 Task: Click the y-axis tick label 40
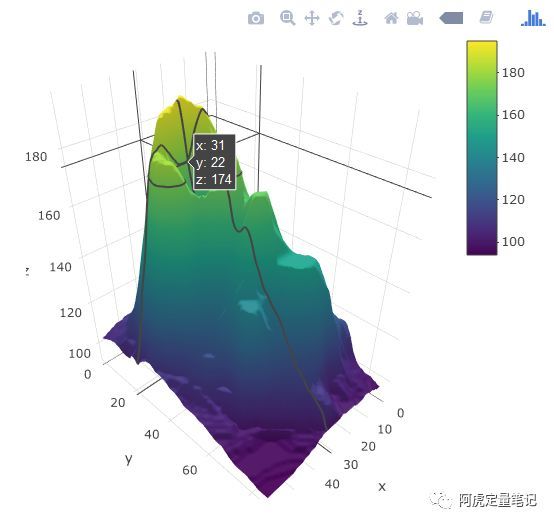tap(152, 434)
